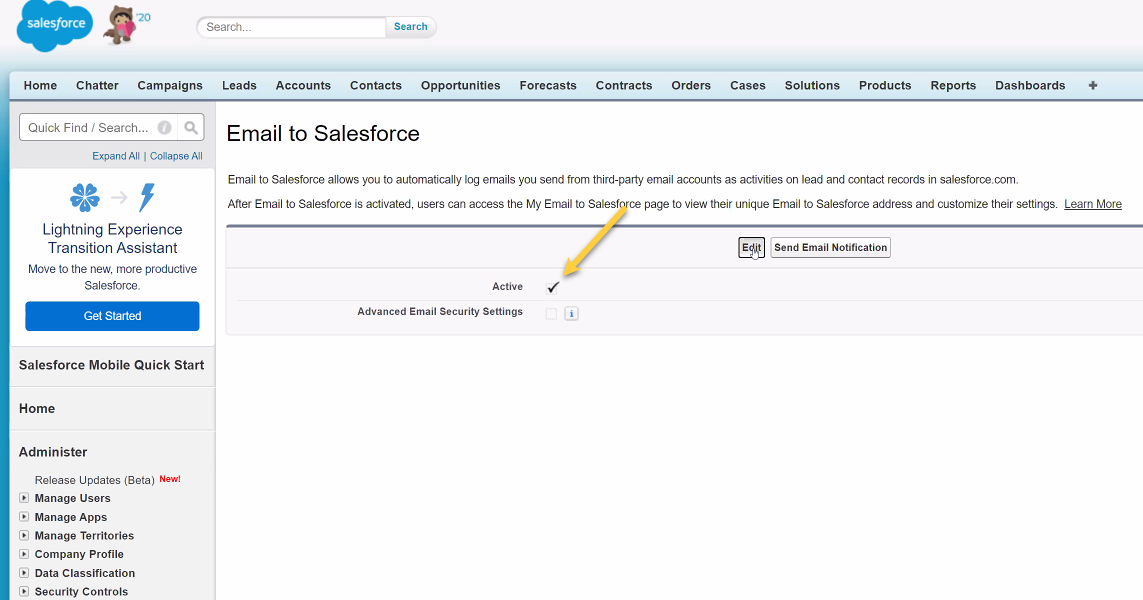Open Advanced Email Security Settings info icon
This screenshot has width=1143, height=600.
coord(572,313)
